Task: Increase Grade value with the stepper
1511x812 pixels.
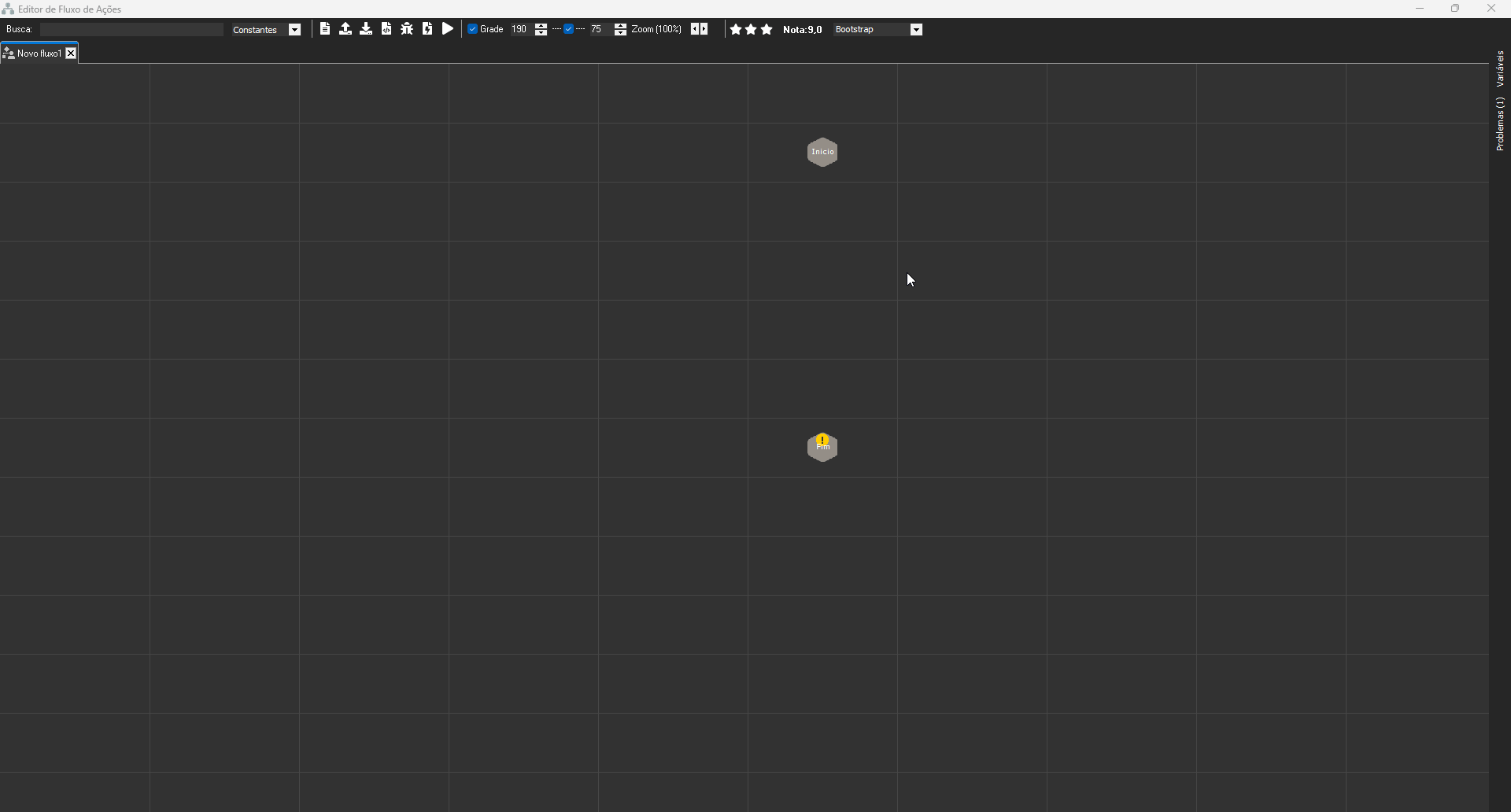Action: click(541, 26)
